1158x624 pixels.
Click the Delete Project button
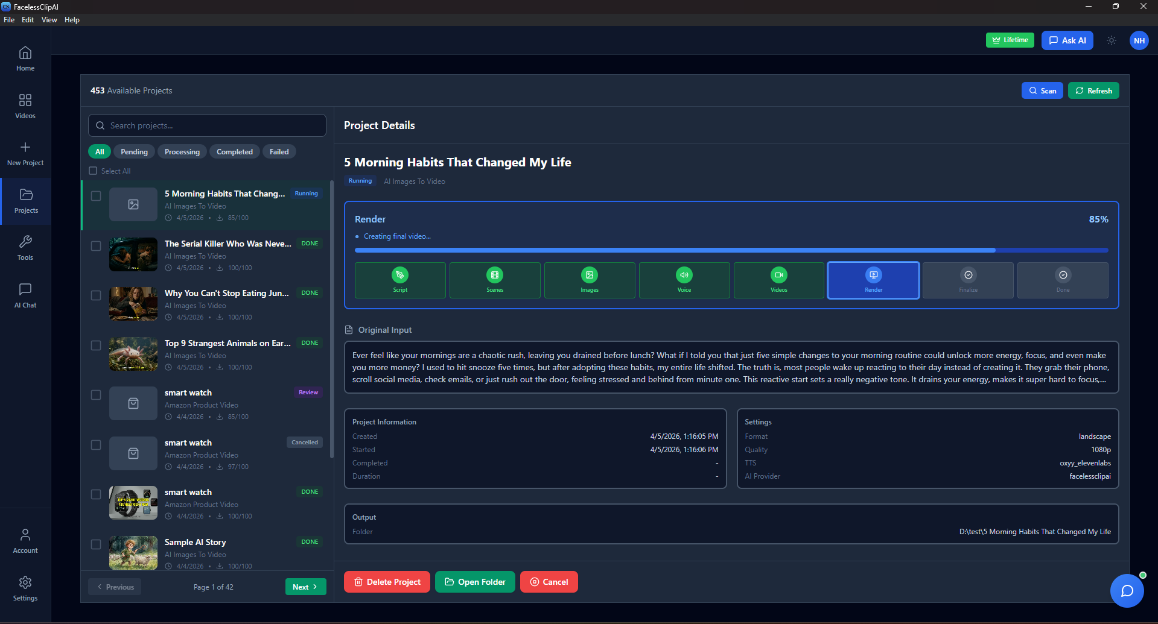click(x=387, y=582)
